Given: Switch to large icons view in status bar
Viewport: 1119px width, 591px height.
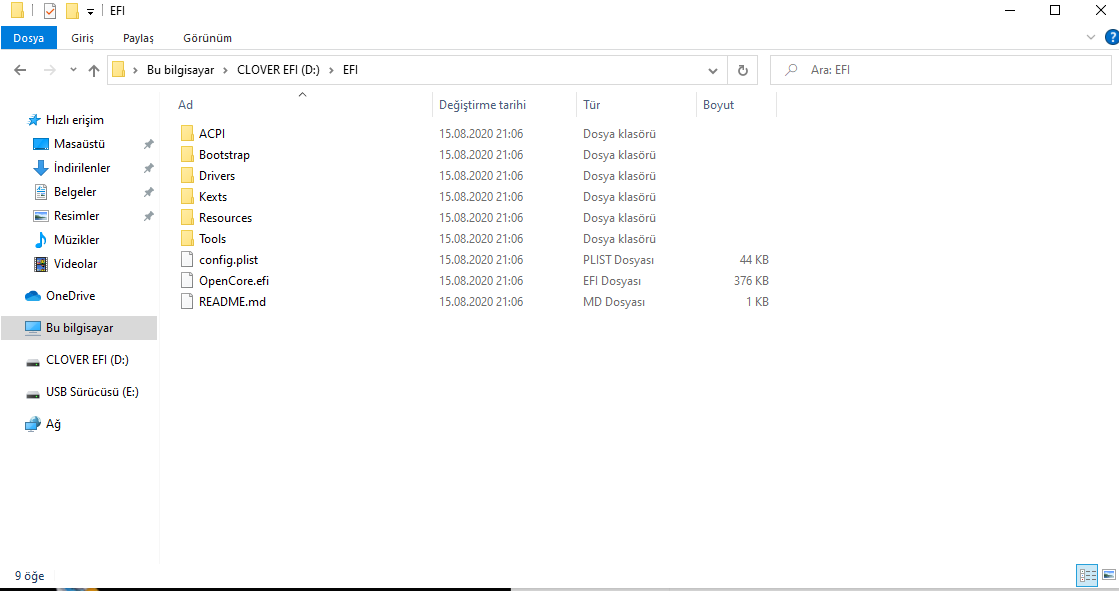Looking at the screenshot, I should (x=1108, y=575).
